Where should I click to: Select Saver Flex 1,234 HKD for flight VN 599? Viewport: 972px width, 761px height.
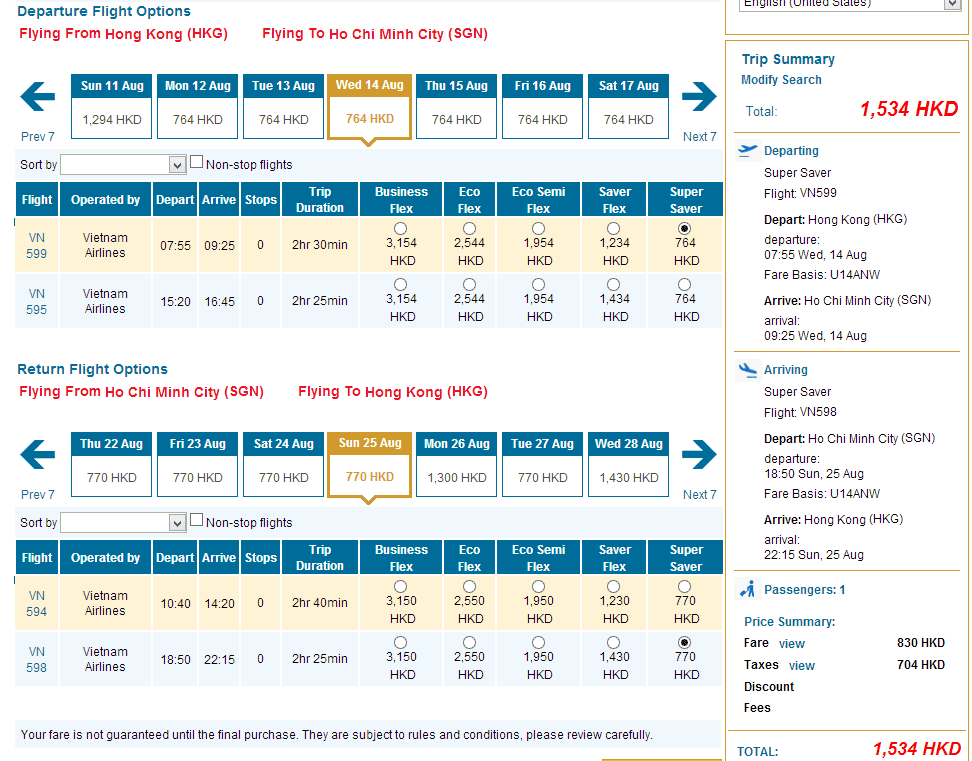[614, 228]
